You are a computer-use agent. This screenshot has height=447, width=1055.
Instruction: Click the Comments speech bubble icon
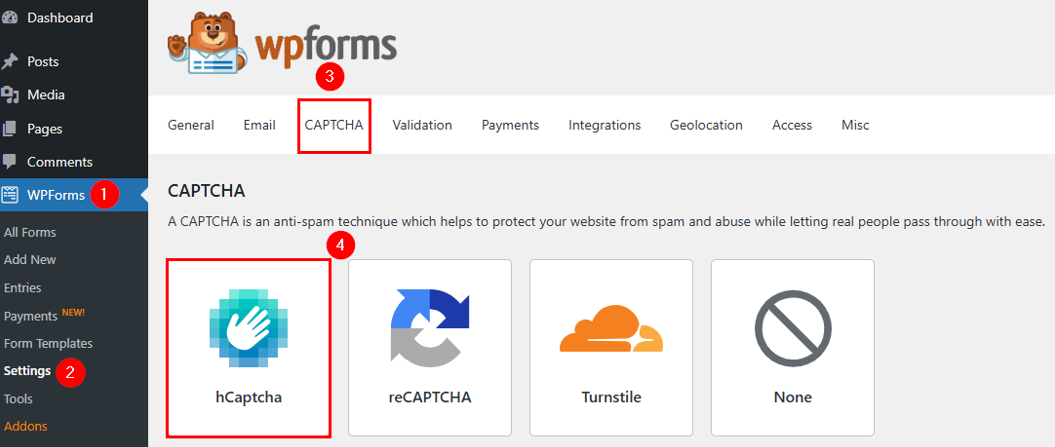10,161
